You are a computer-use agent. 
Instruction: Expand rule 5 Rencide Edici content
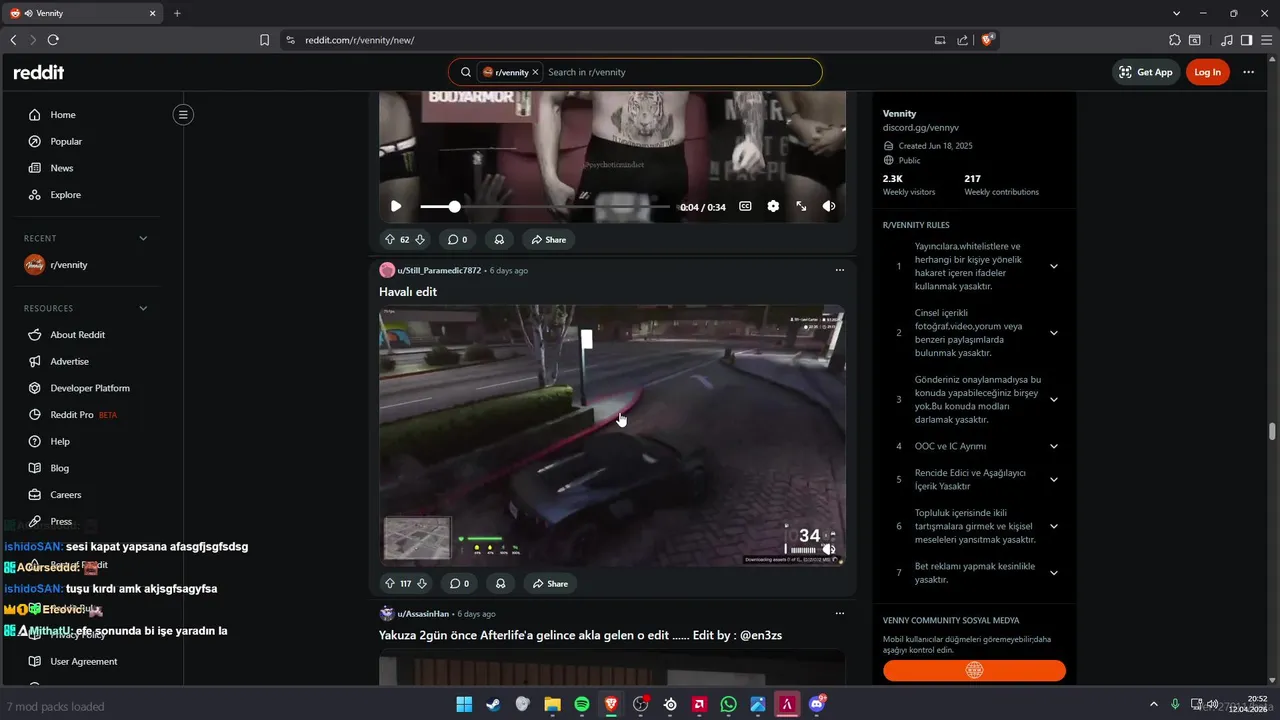click(1053, 479)
